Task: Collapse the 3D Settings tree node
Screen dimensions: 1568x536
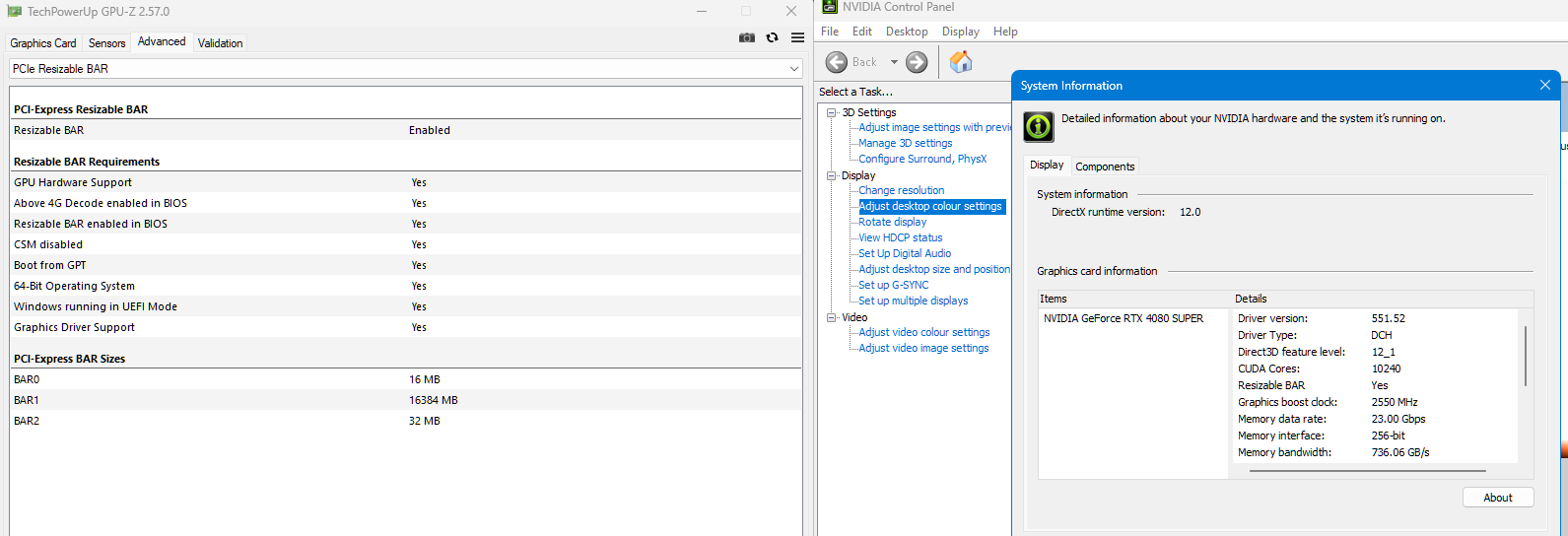Action: pos(832,112)
